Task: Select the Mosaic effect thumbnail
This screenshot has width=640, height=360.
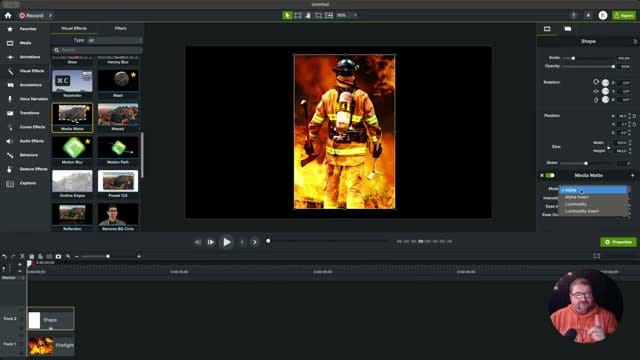Action: [118, 114]
